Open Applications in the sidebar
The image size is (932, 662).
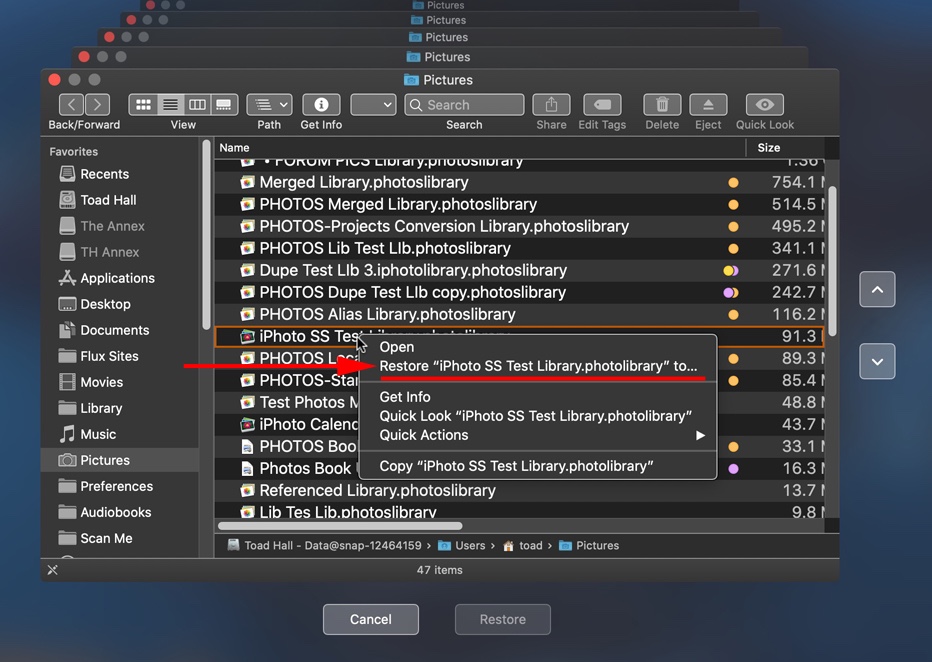pos(119,278)
